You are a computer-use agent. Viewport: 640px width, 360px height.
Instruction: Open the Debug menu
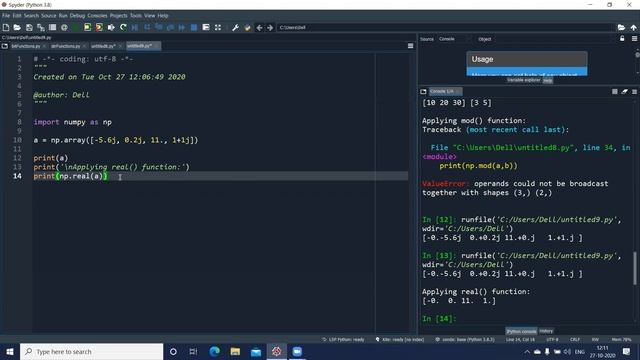(x=77, y=16)
